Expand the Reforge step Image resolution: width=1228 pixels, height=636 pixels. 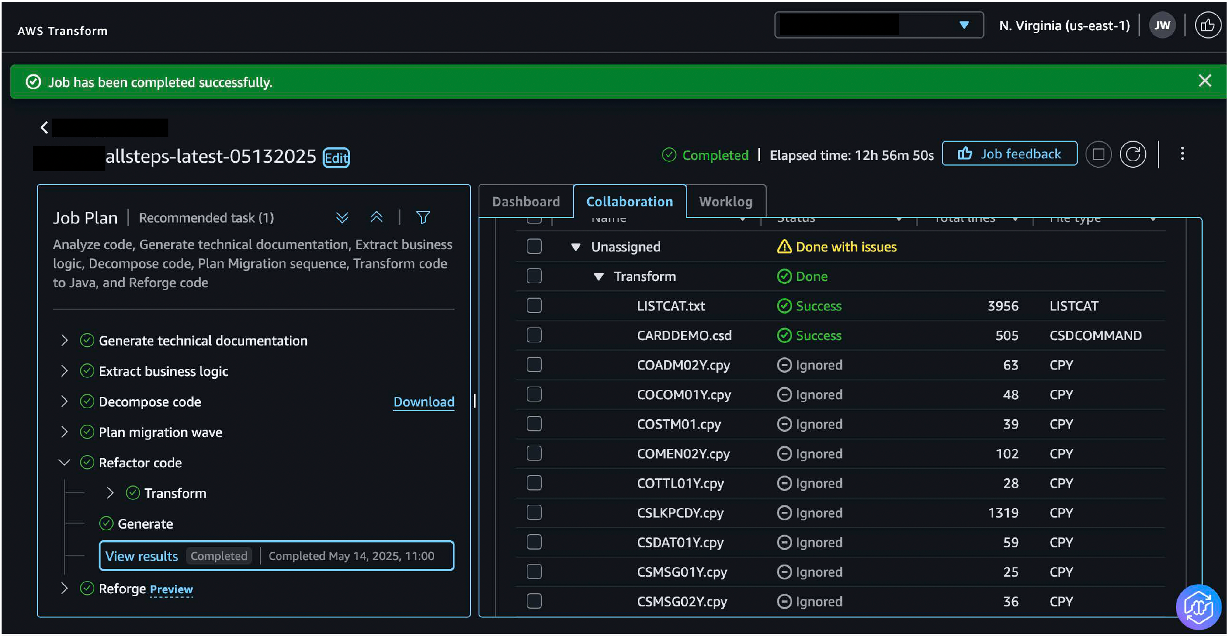click(65, 589)
